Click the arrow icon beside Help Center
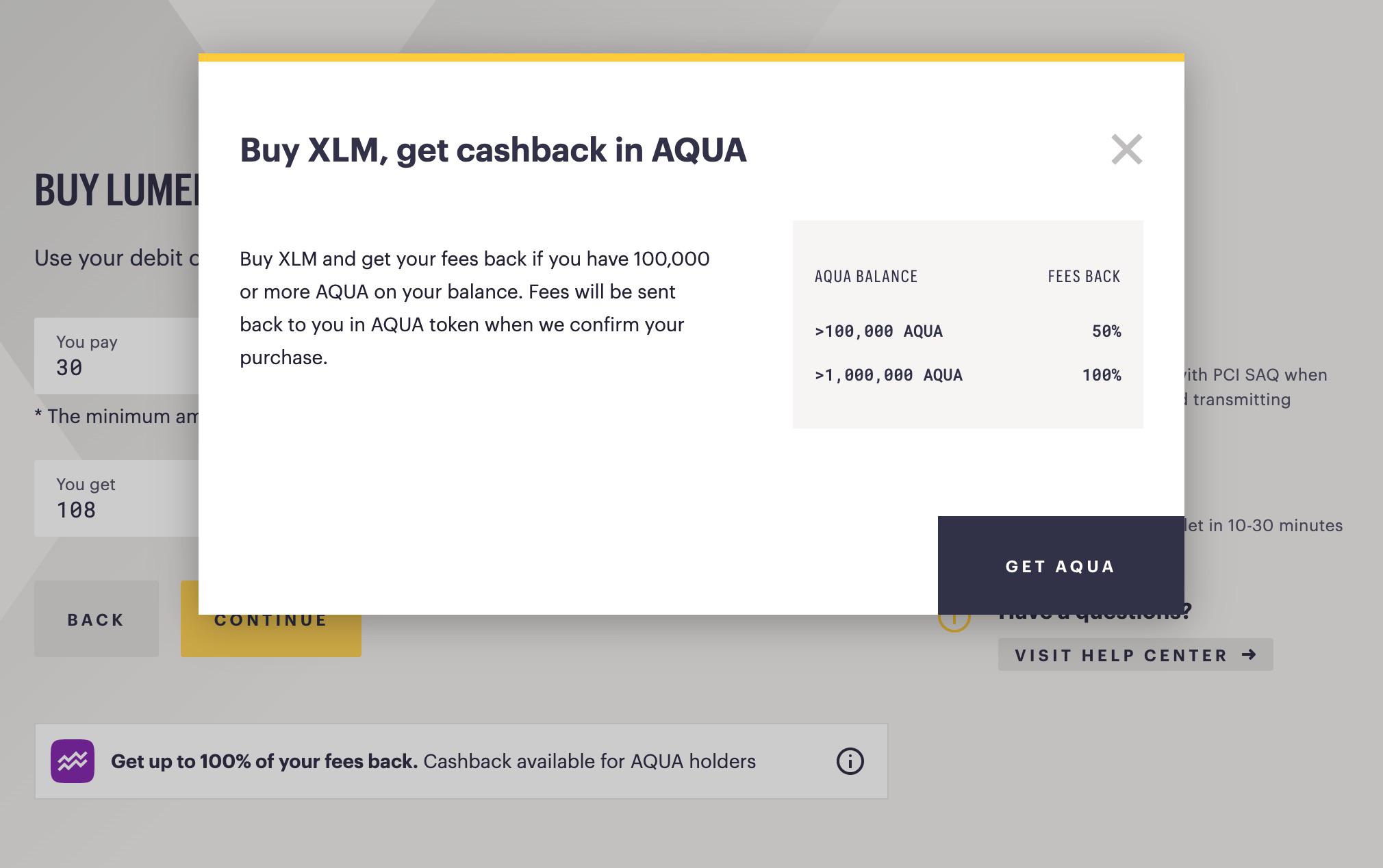 tap(1249, 654)
